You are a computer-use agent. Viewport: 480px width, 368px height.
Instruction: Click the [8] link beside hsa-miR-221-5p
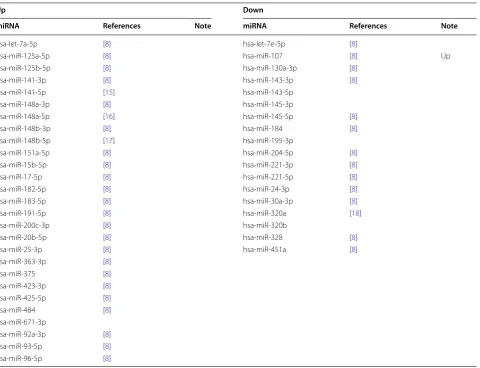pos(353,177)
